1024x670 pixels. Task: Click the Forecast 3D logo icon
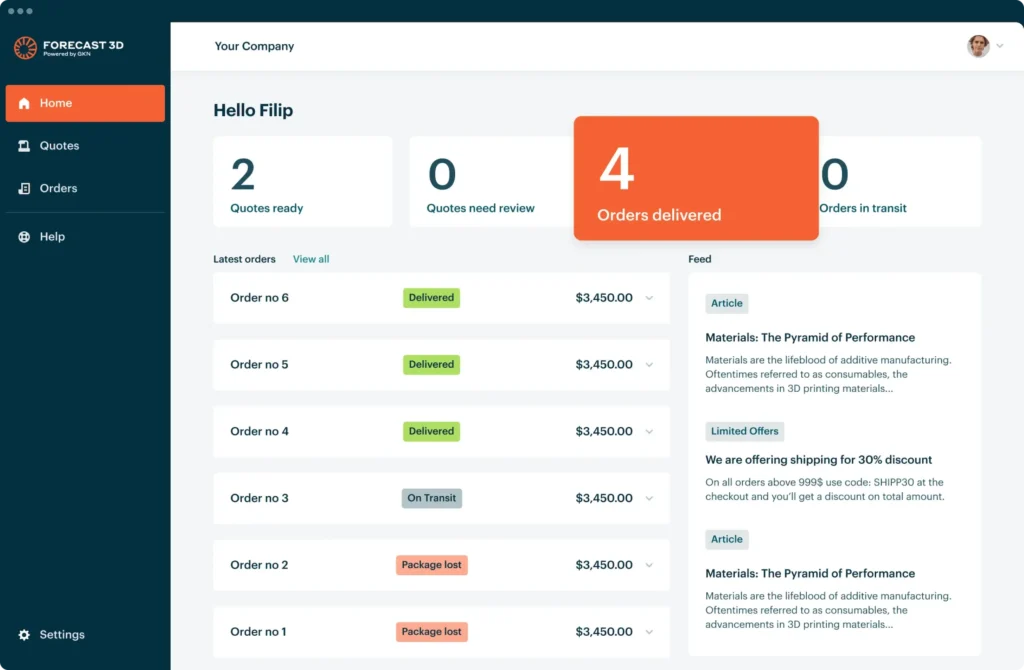point(25,48)
